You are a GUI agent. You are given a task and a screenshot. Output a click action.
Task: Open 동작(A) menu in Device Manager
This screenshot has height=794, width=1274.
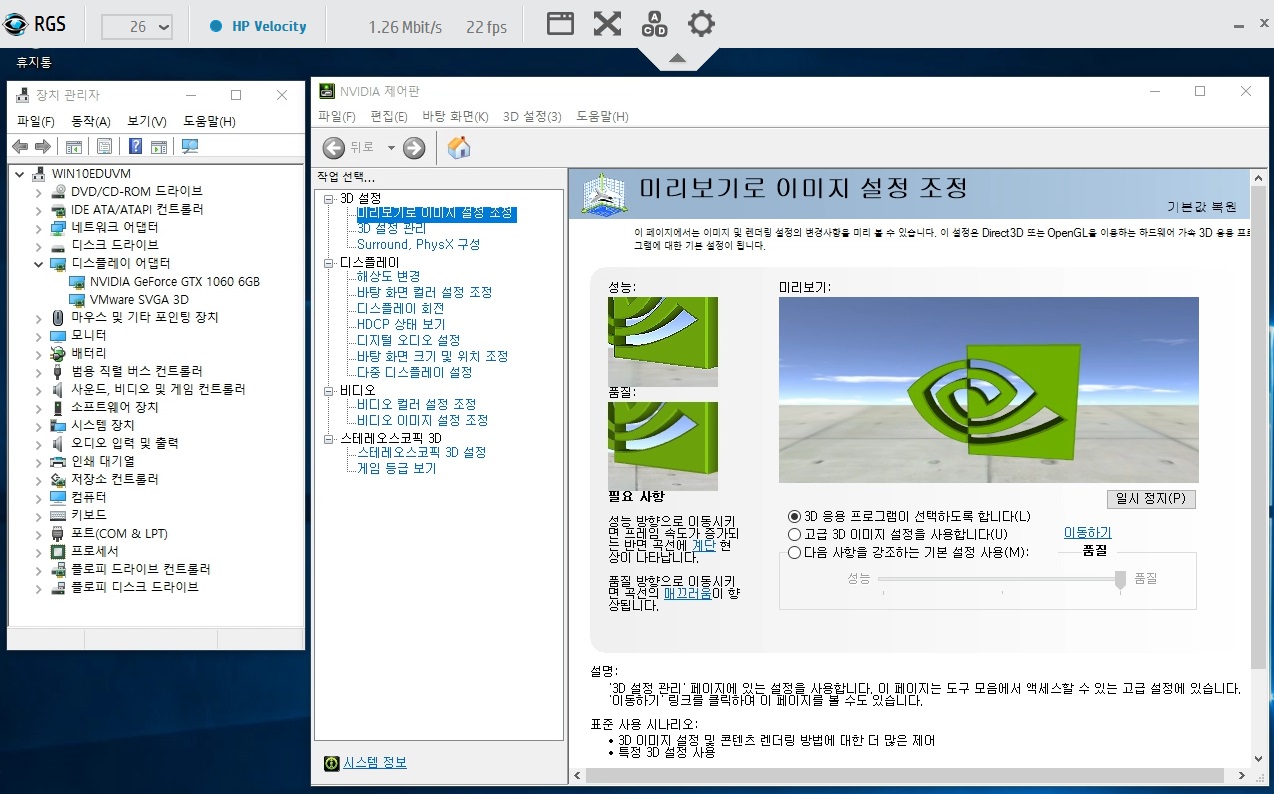click(91, 121)
